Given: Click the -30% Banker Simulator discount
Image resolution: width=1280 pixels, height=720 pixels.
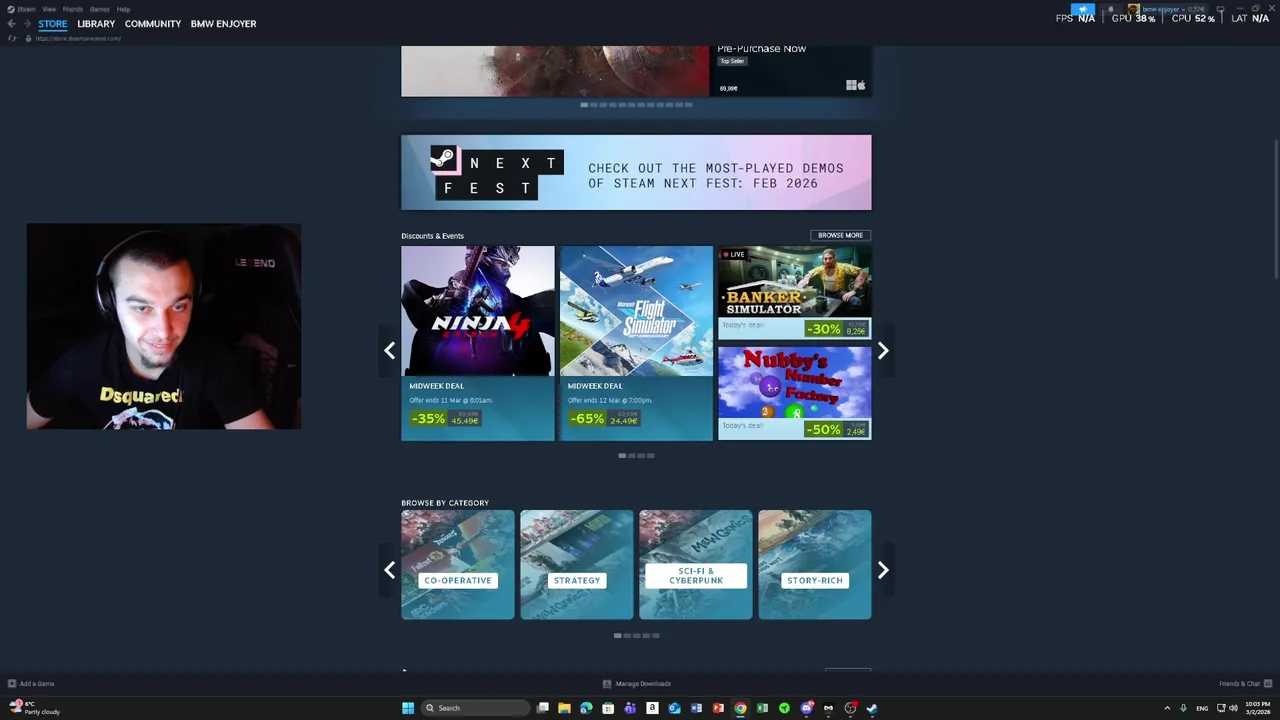Looking at the screenshot, I should click(837, 329).
